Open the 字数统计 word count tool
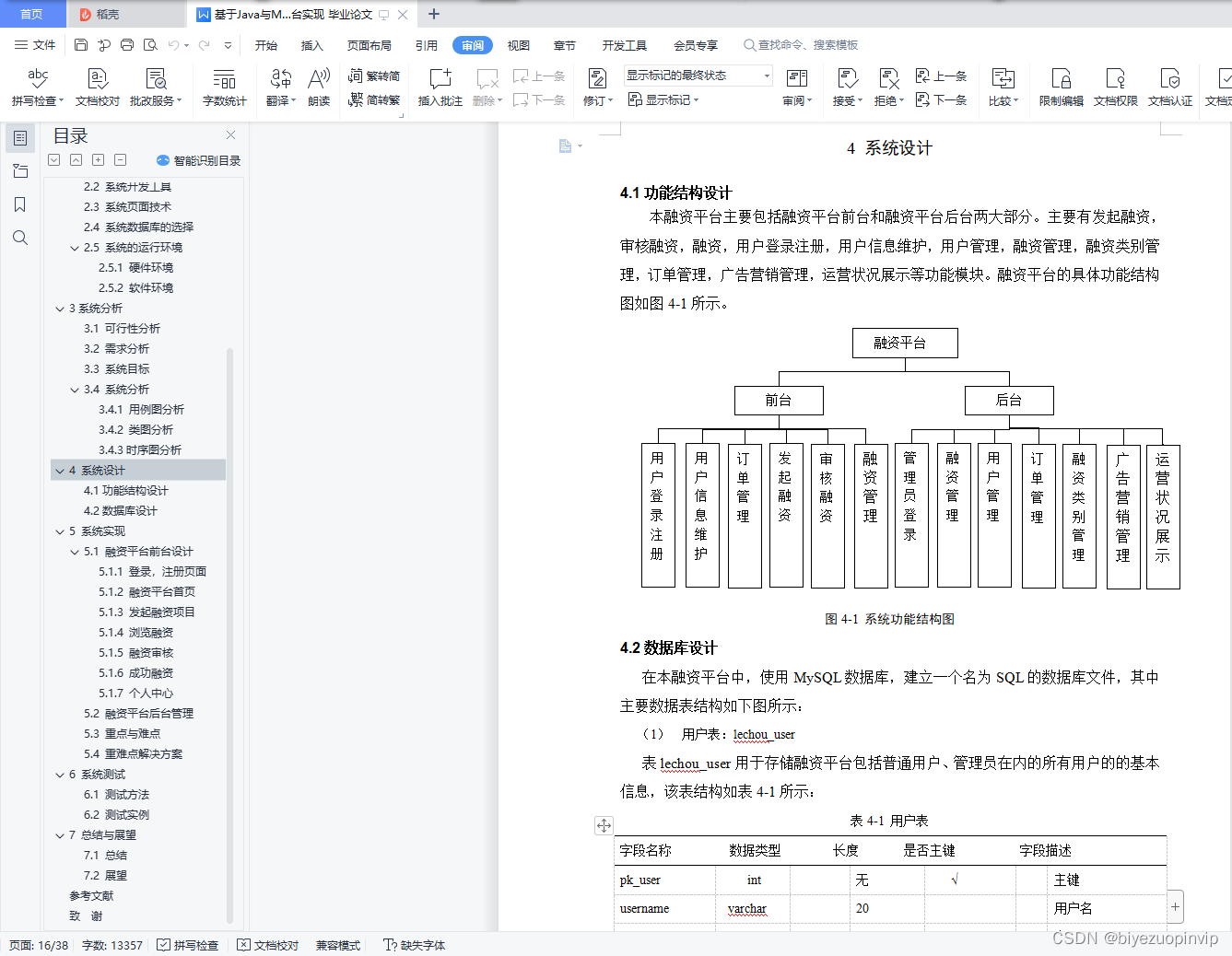 (224, 87)
